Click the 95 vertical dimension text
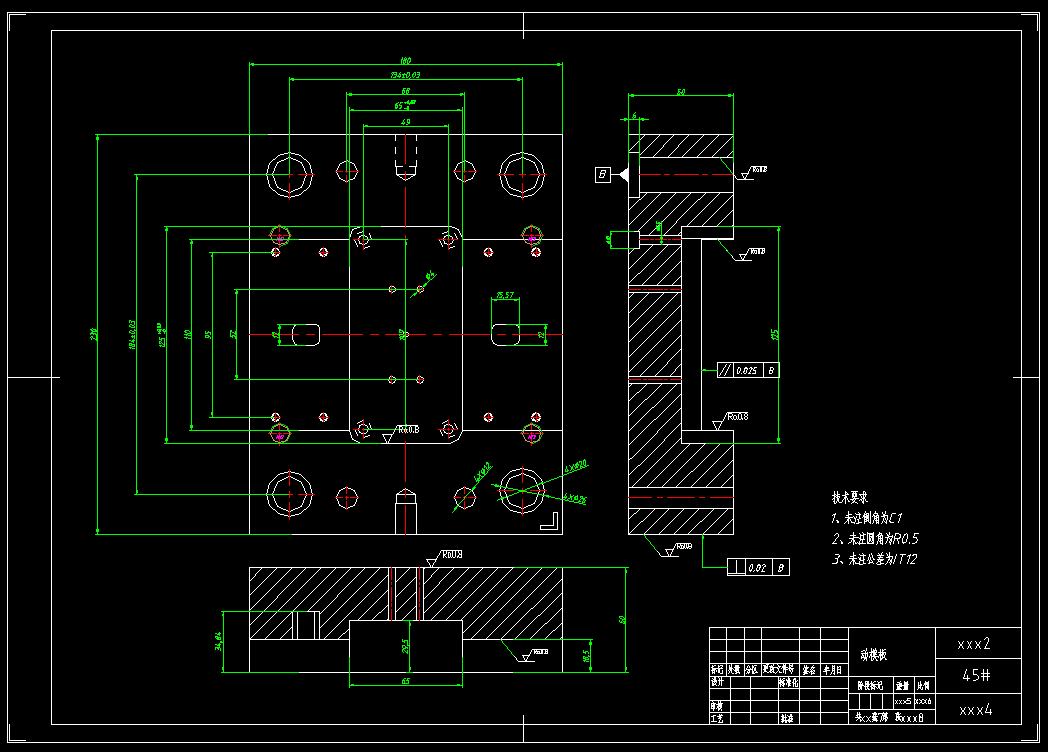 [x=208, y=334]
